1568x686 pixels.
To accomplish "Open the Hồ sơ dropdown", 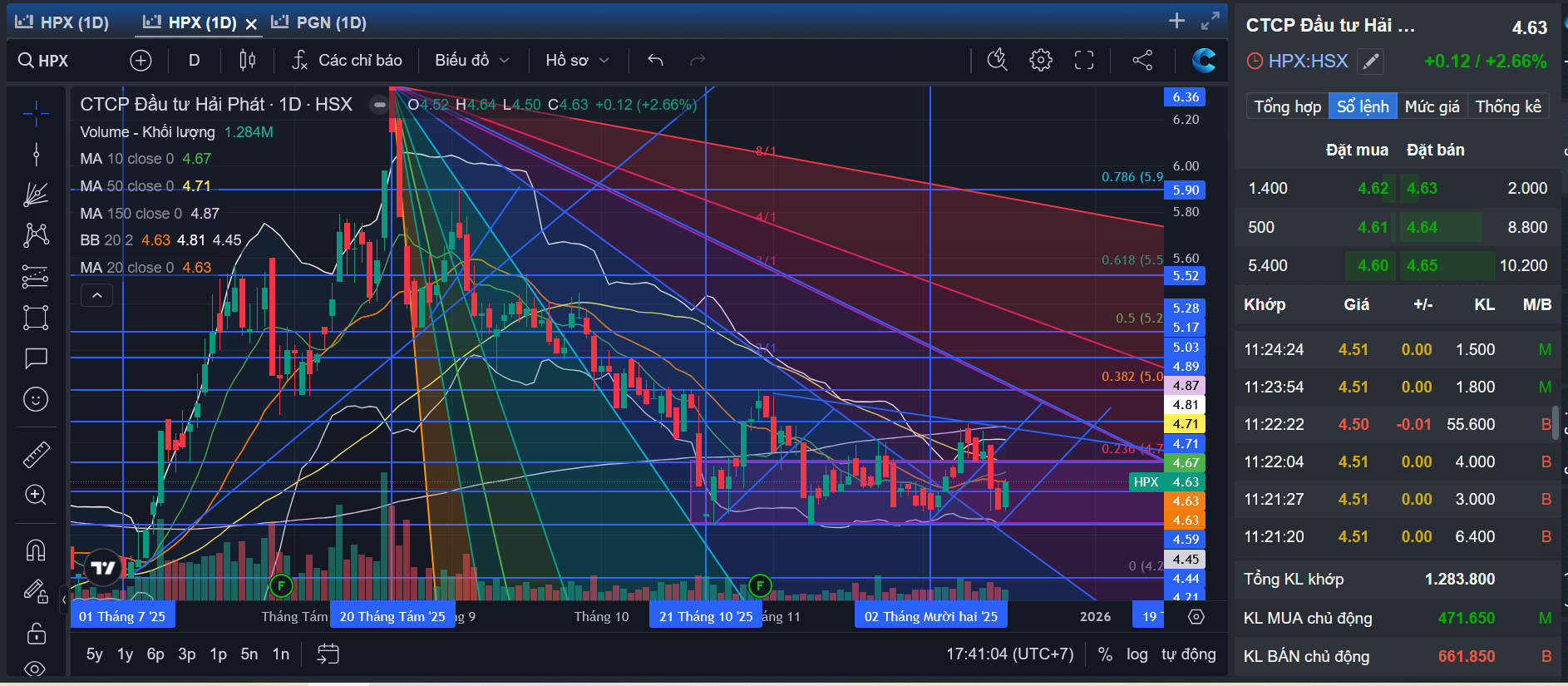I will pyautogui.click(x=577, y=60).
